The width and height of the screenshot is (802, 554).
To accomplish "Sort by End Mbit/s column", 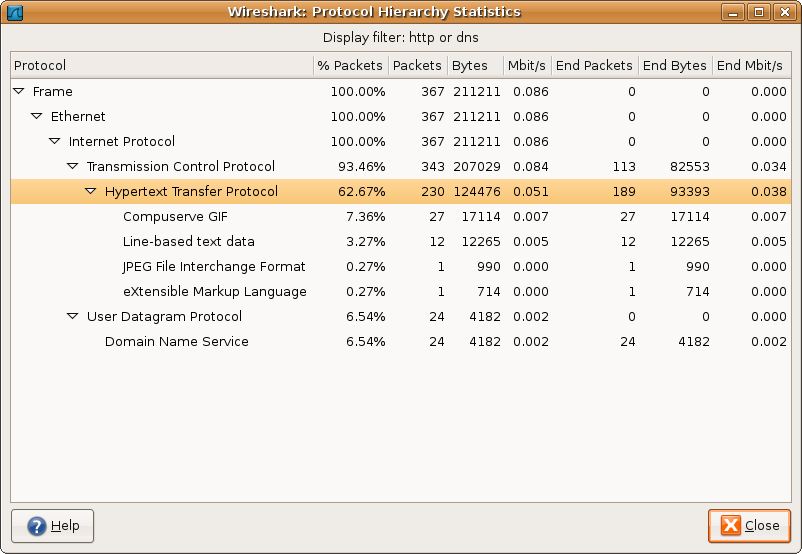I will click(750, 65).
